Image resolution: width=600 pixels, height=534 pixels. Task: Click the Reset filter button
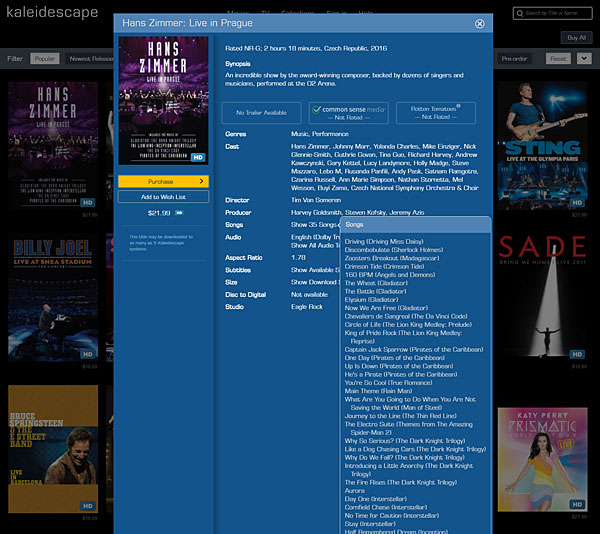(x=558, y=59)
